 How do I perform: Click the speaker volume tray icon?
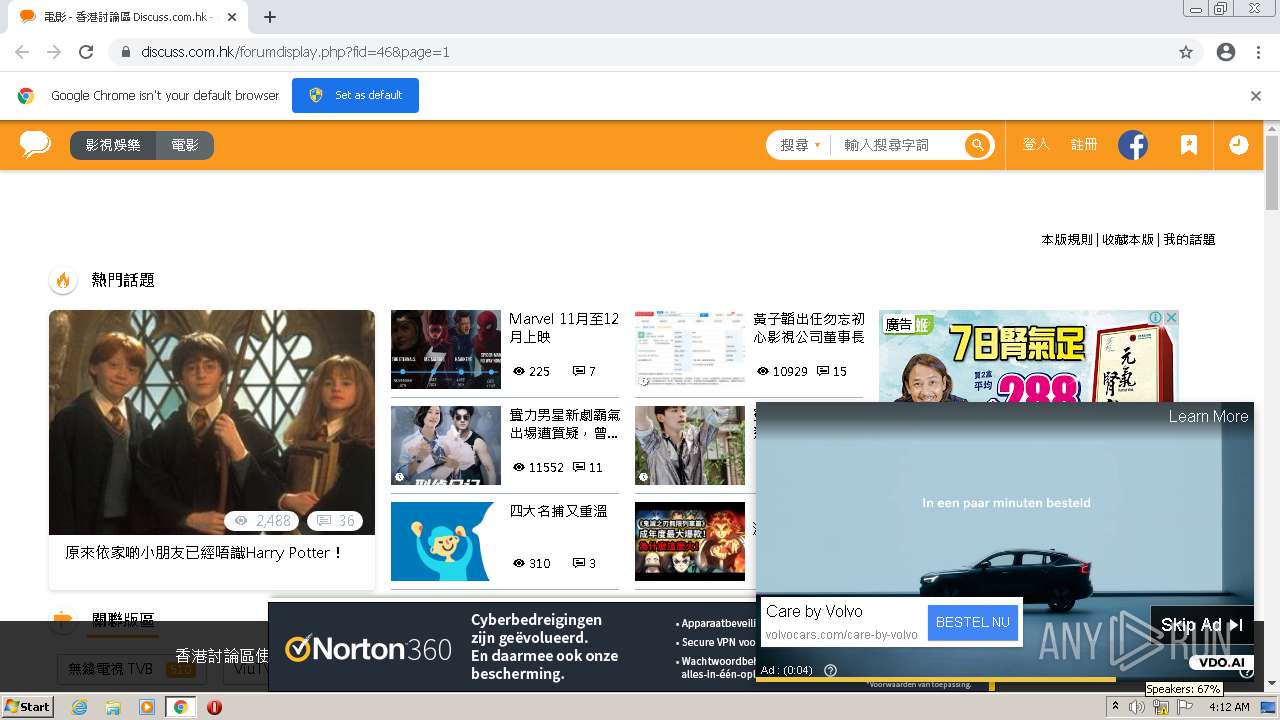tap(1137, 707)
